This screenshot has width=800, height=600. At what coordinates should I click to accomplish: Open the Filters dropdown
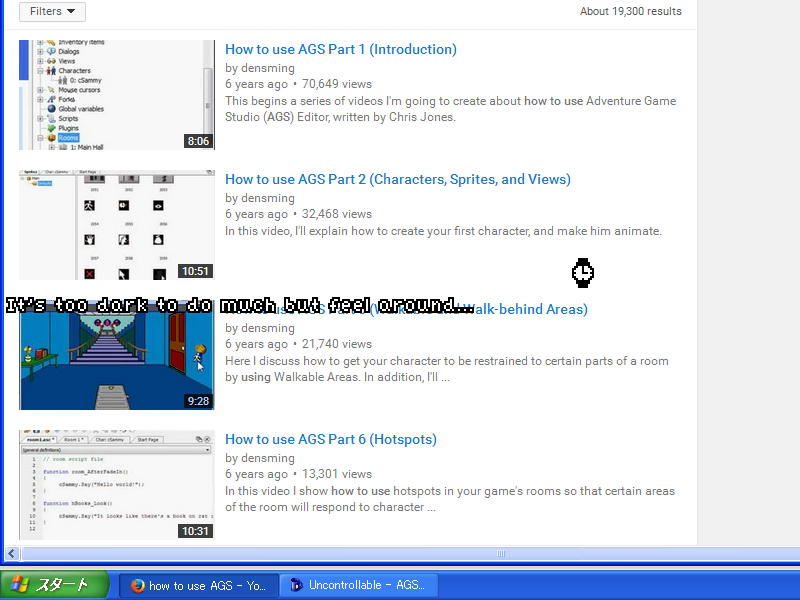[x=52, y=12]
